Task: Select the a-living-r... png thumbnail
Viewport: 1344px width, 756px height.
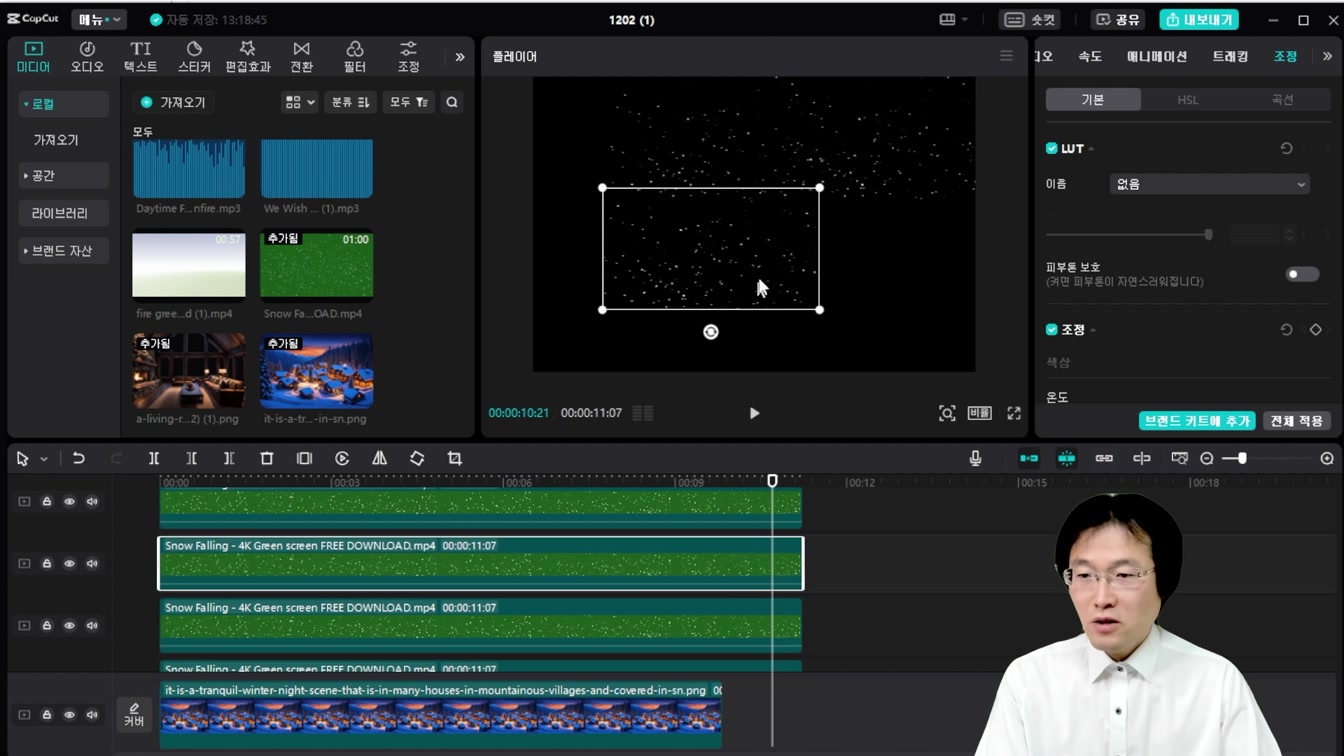Action: pos(189,371)
